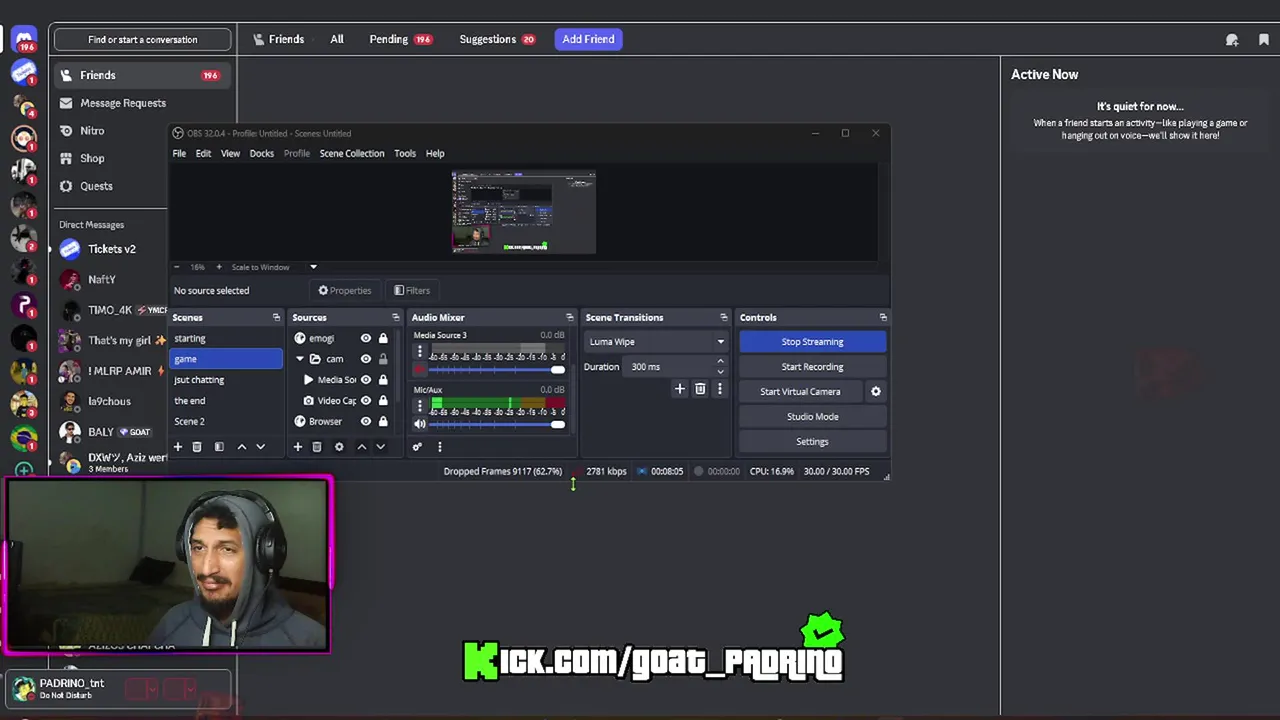Adjust Media Source 3 volume slider
This screenshot has height=720, width=1280.
[497, 370]
